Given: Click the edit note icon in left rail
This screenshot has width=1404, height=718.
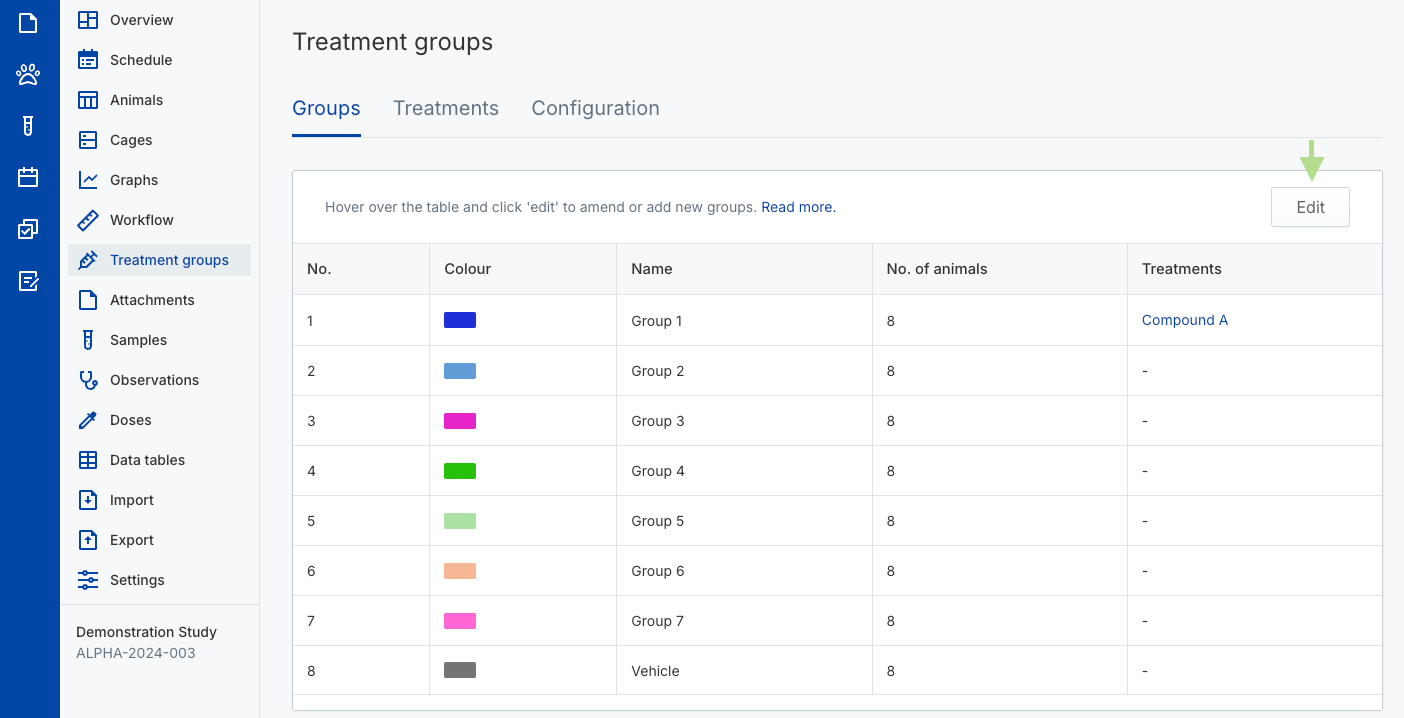Looking at the screenshot, I should pyautogui.click(x=28, y=282).
